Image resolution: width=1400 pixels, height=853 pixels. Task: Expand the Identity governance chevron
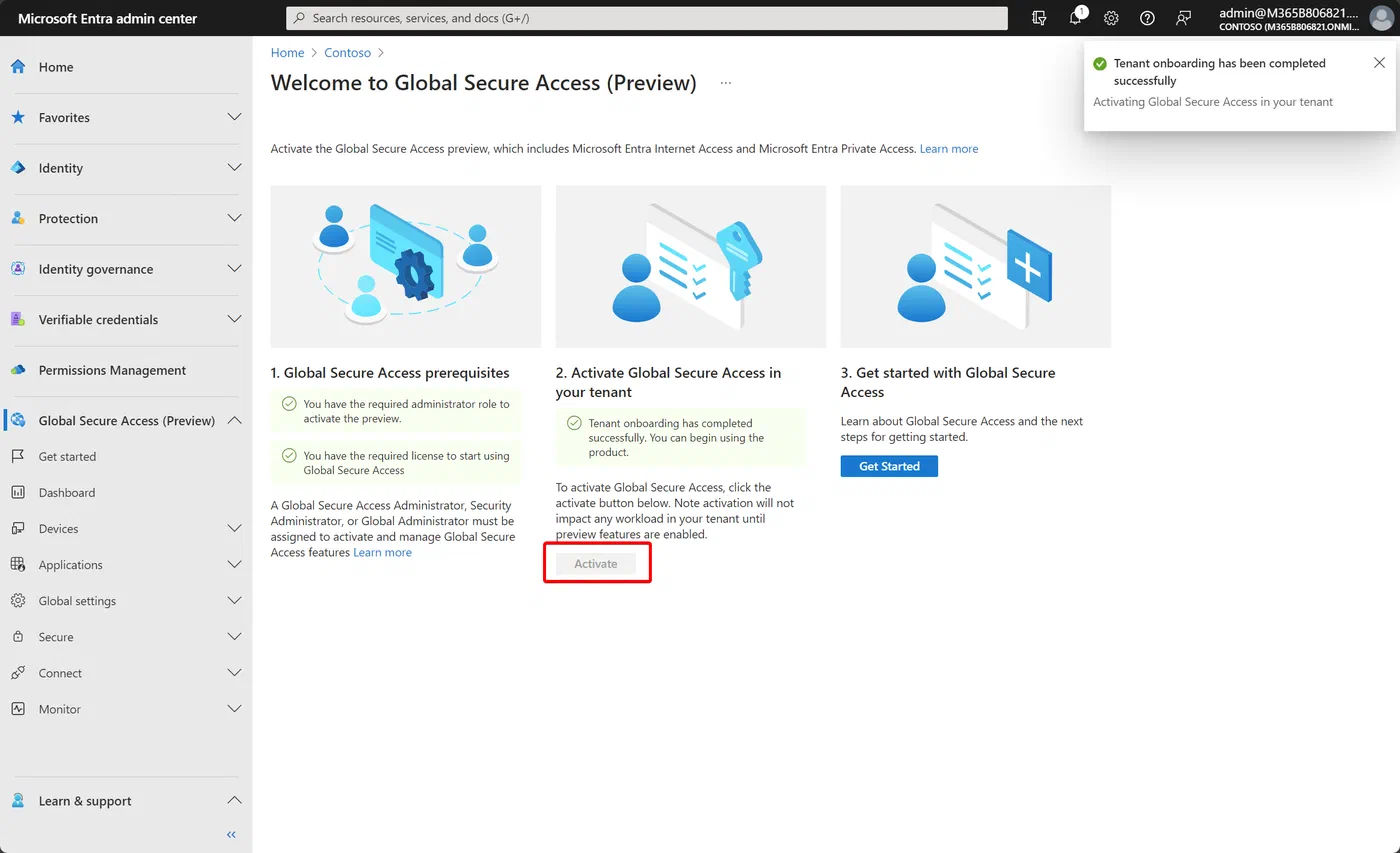(x=234, y=269)
